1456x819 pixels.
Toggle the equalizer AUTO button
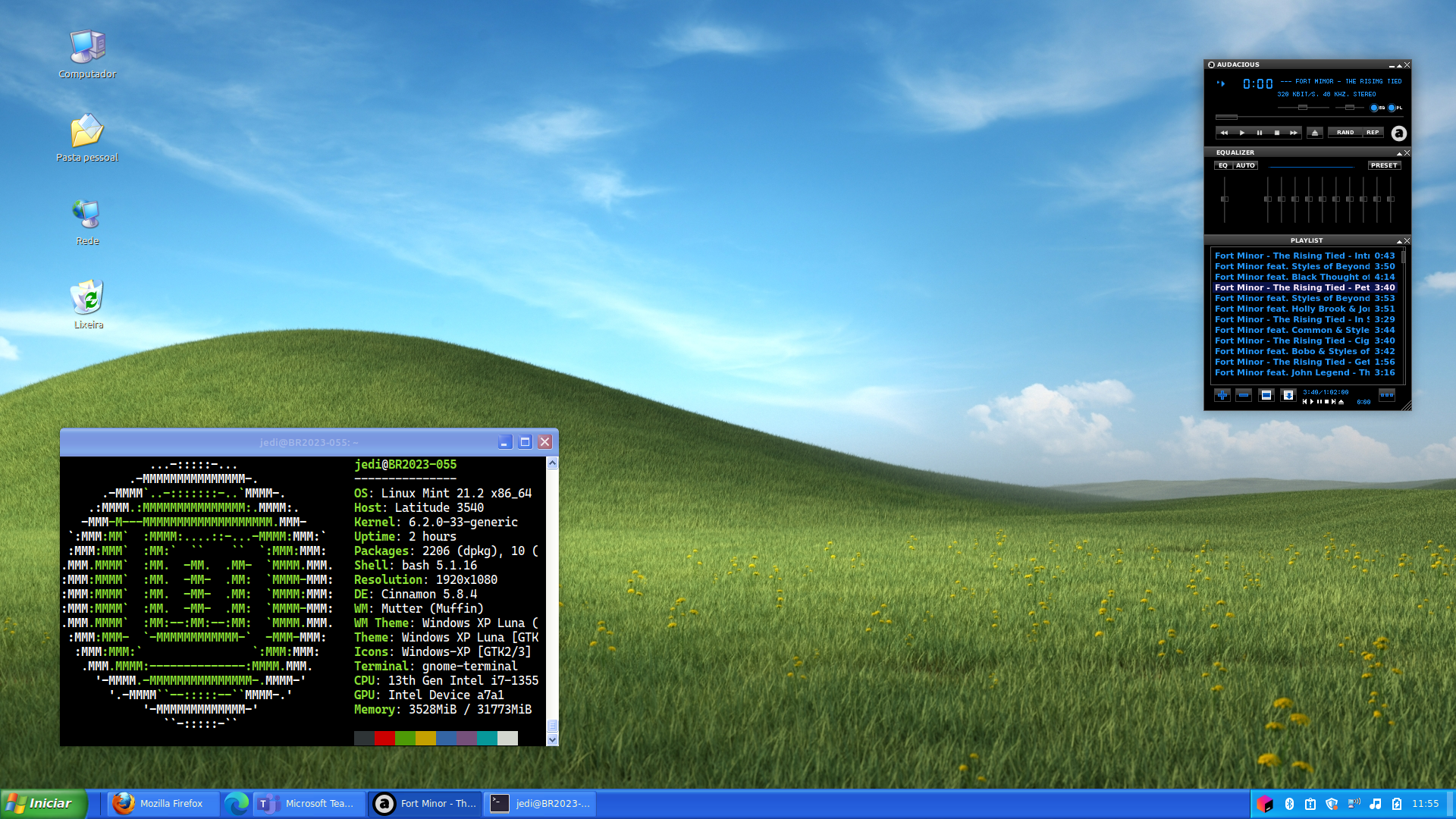[1245, 165]
